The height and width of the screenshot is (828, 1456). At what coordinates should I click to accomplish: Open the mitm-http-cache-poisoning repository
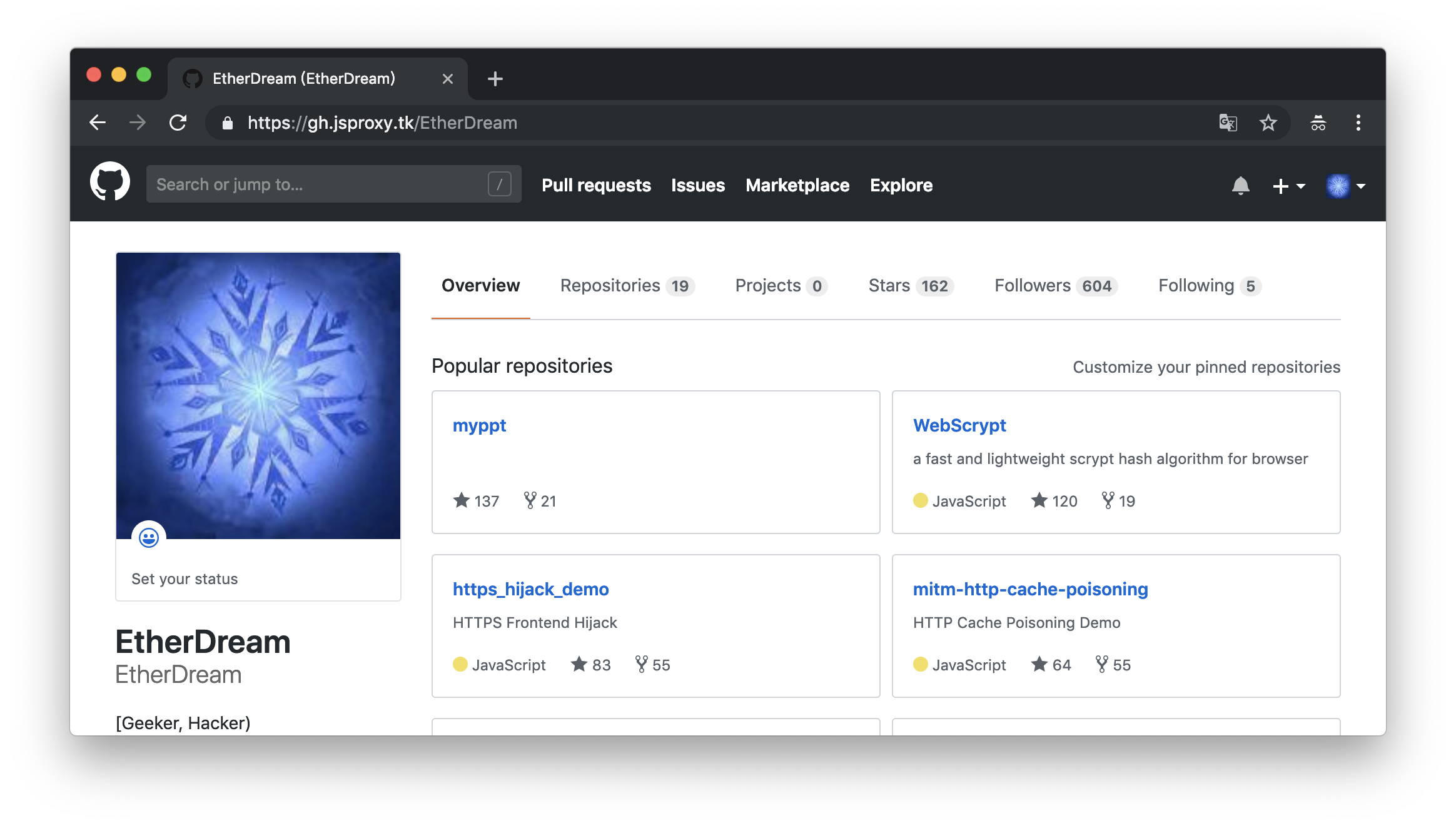coord(1030,589)
